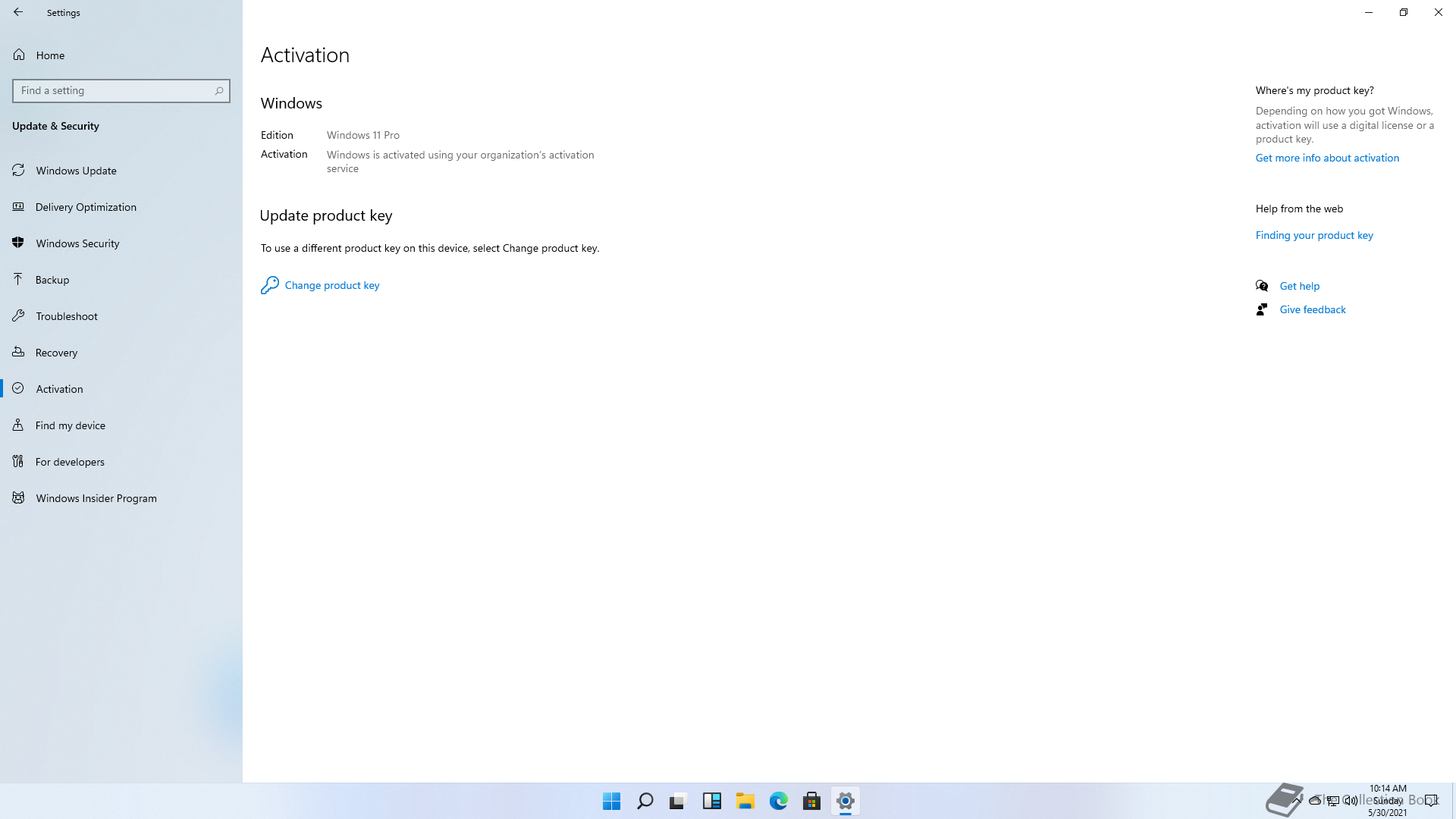Go to Home in Settings sidebar
The image size is (1456, 819).
[121, 55]
